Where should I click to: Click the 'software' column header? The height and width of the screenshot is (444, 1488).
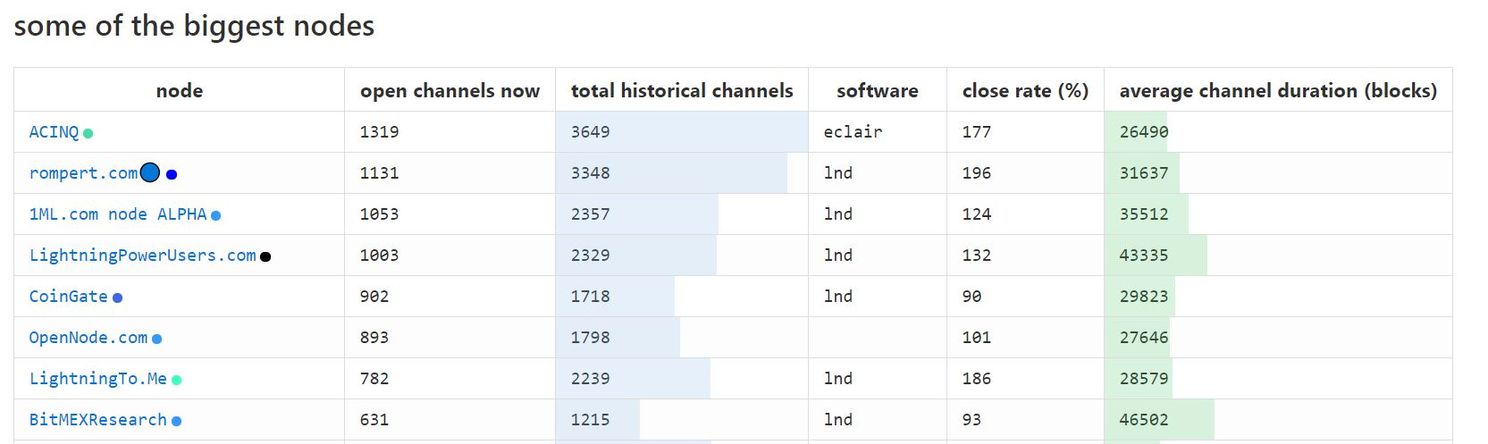click(x=878, y=91)
